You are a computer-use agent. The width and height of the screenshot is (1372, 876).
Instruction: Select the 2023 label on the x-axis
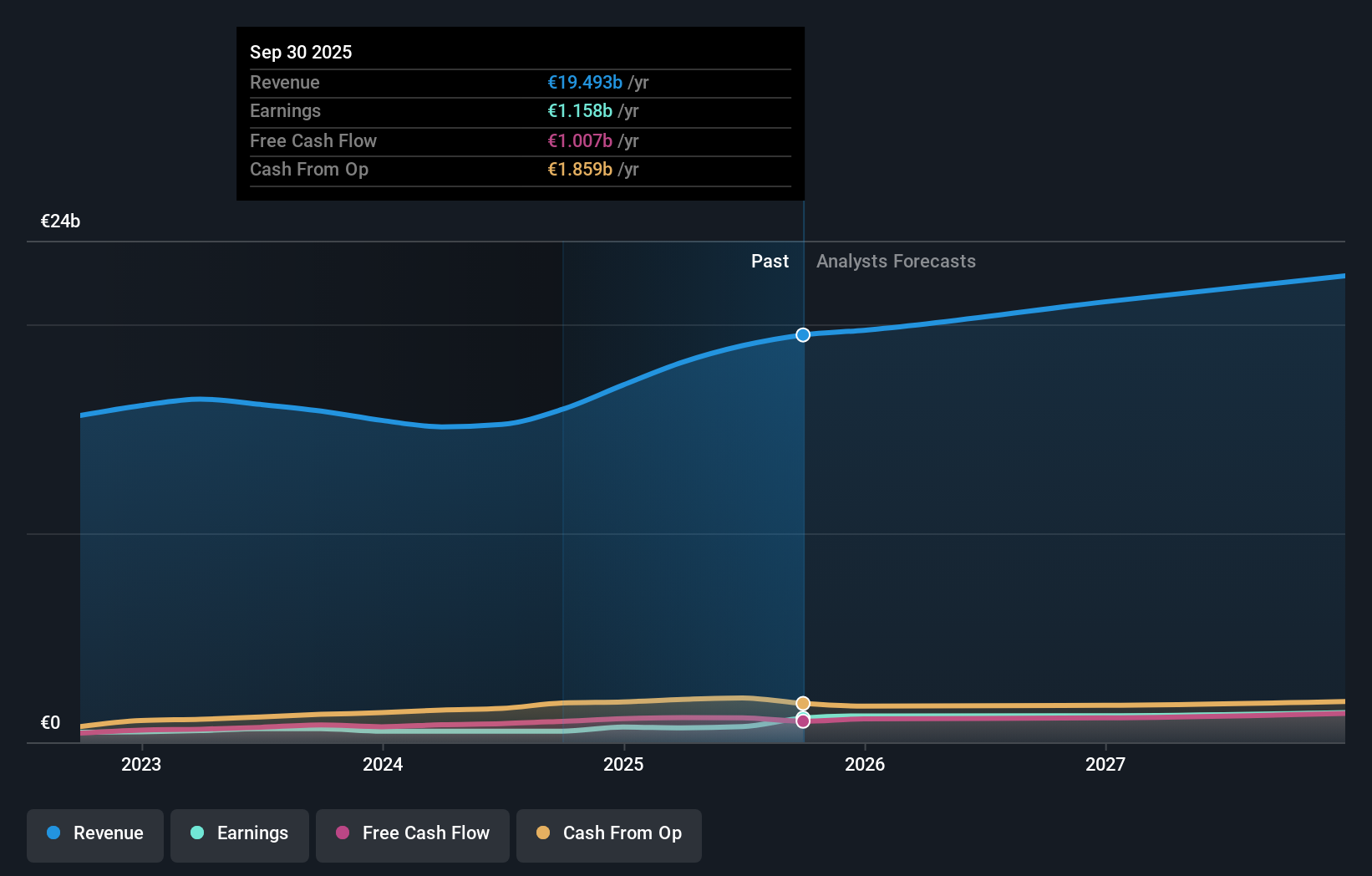pyautogui.click(x=141, y=764)
